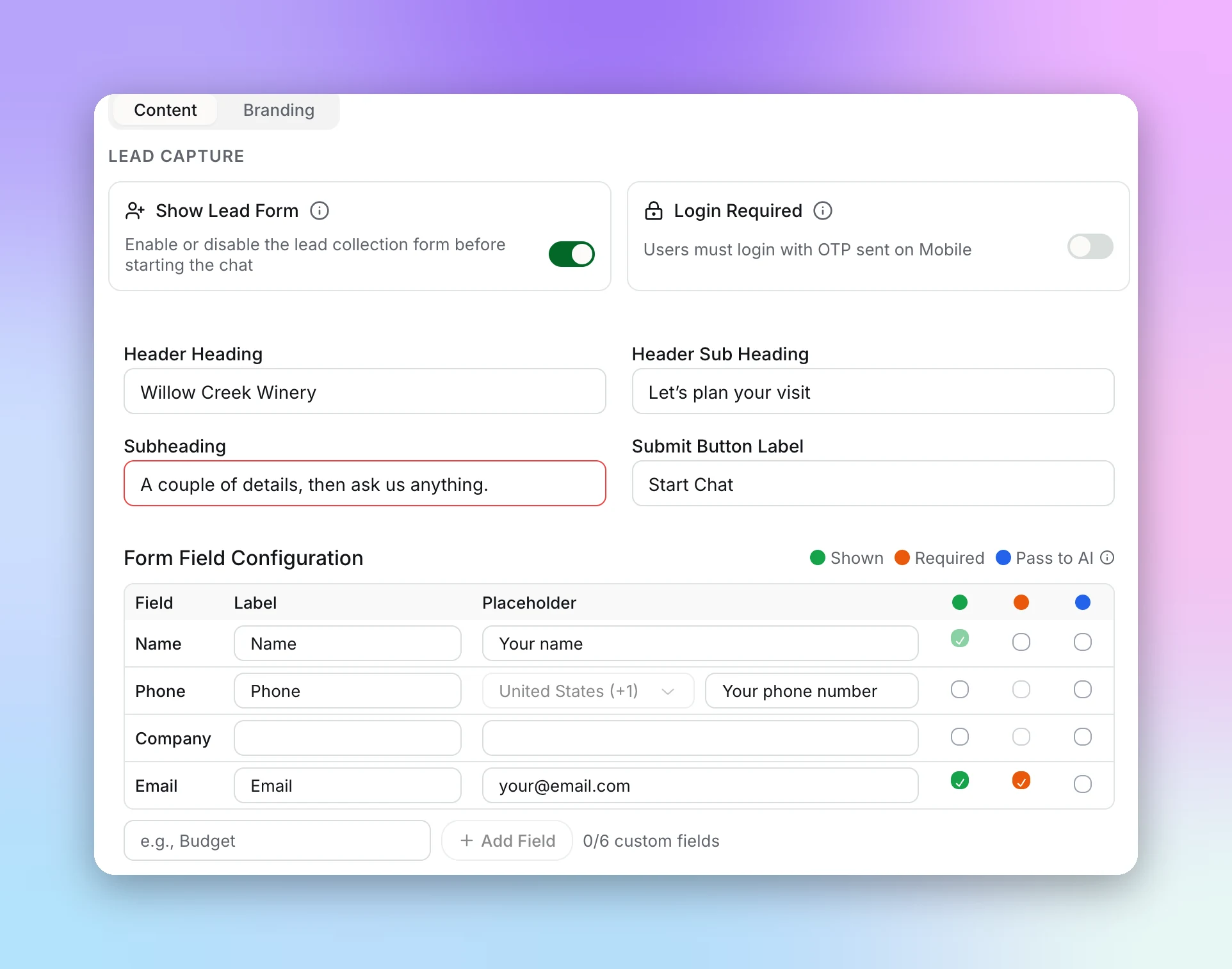Screen dimensions: 1232x969
Task: Click the empty Company placeholder input
Action: click(701, 738)
